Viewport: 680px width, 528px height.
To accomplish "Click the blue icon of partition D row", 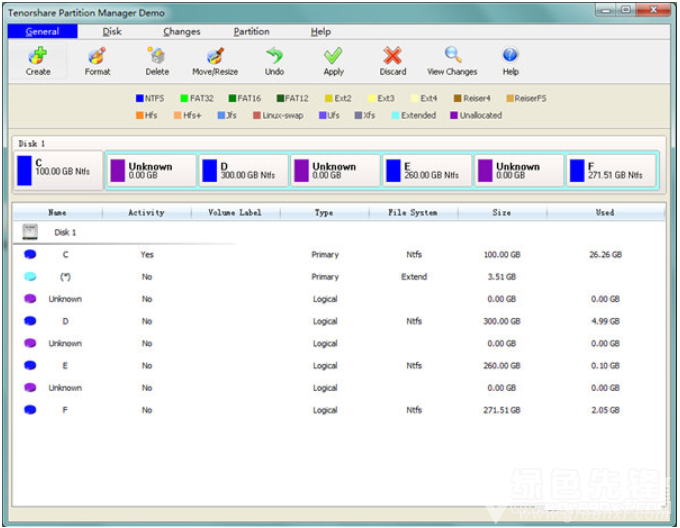I will pos(30,321).
